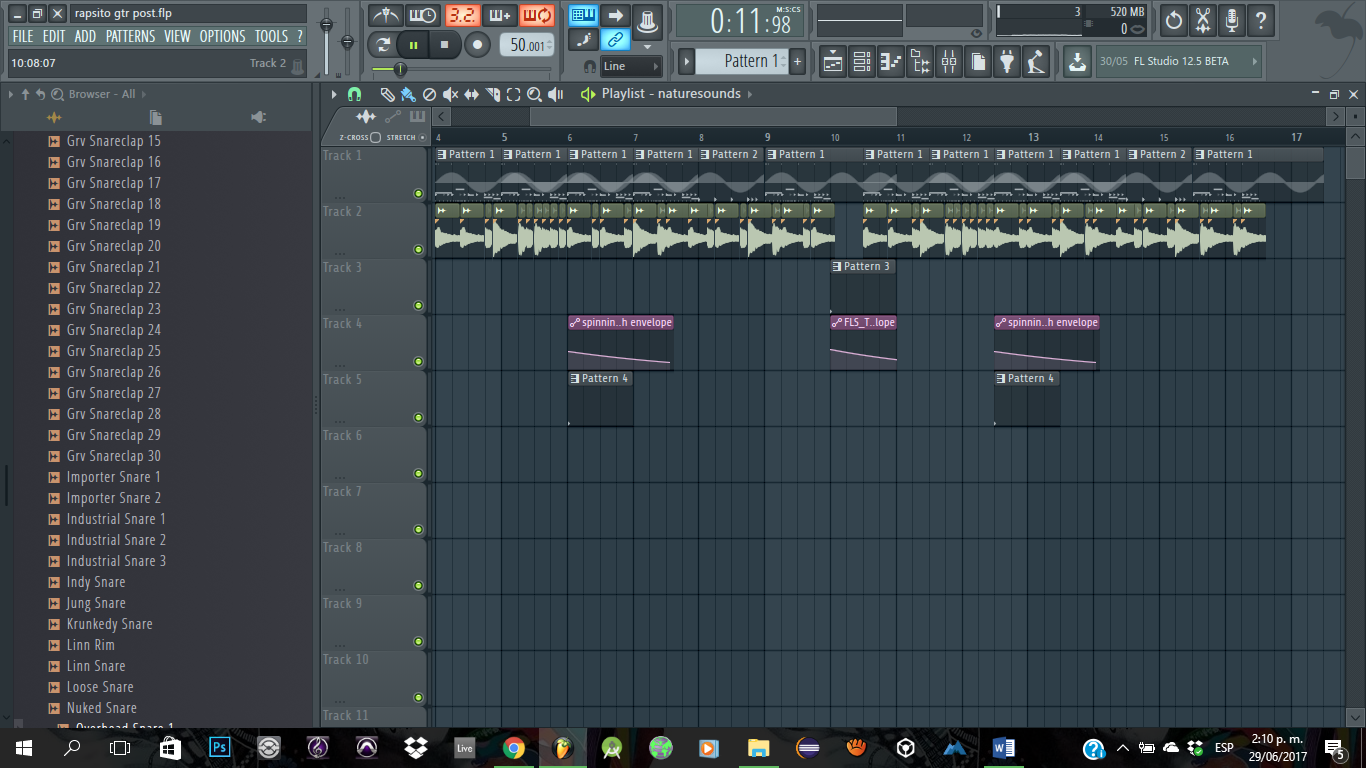Viewport: 1366px width, 768px height.
Task: Click the Stop playback button
Action: point(444,45)
